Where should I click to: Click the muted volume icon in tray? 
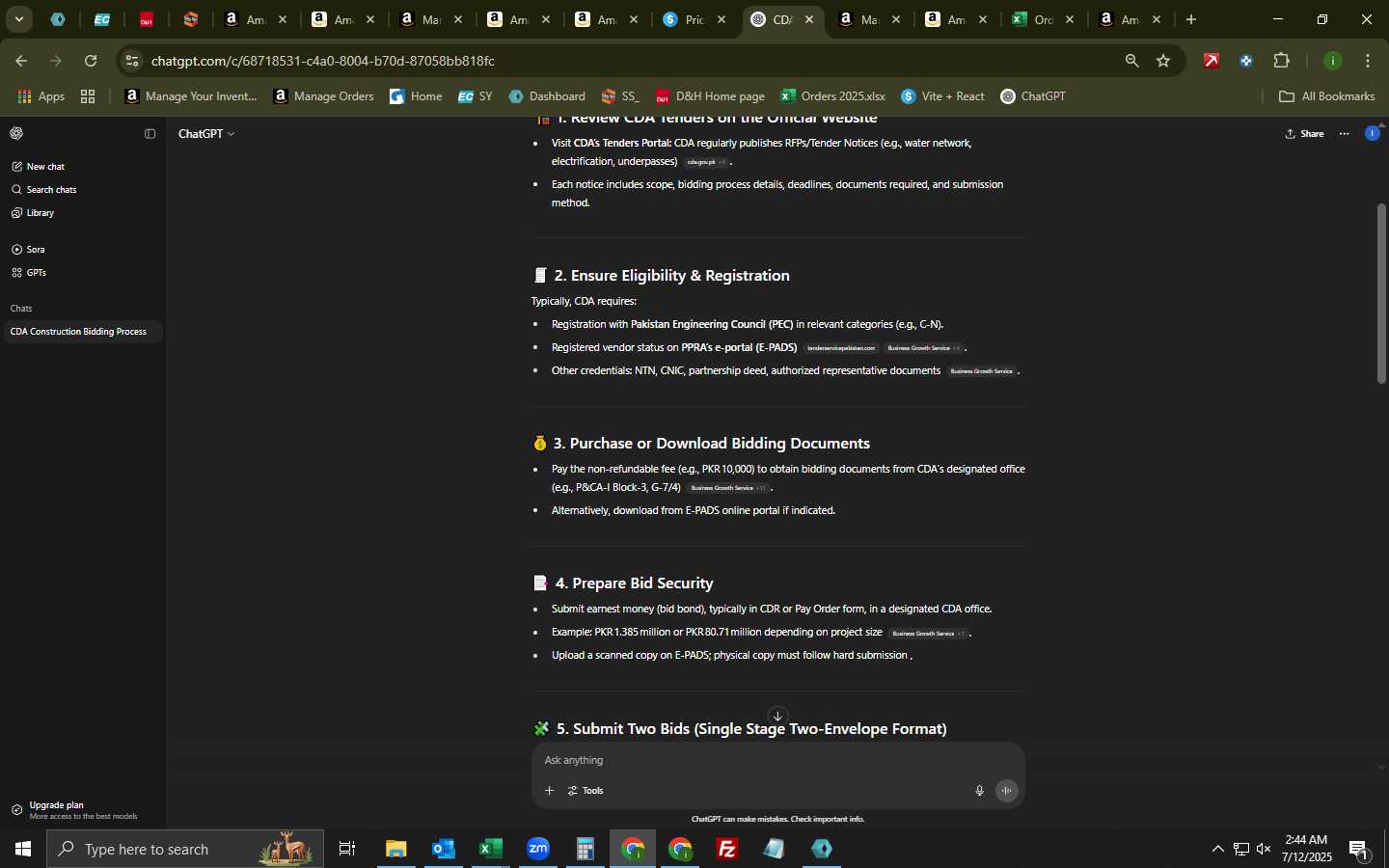[1264, 849]
